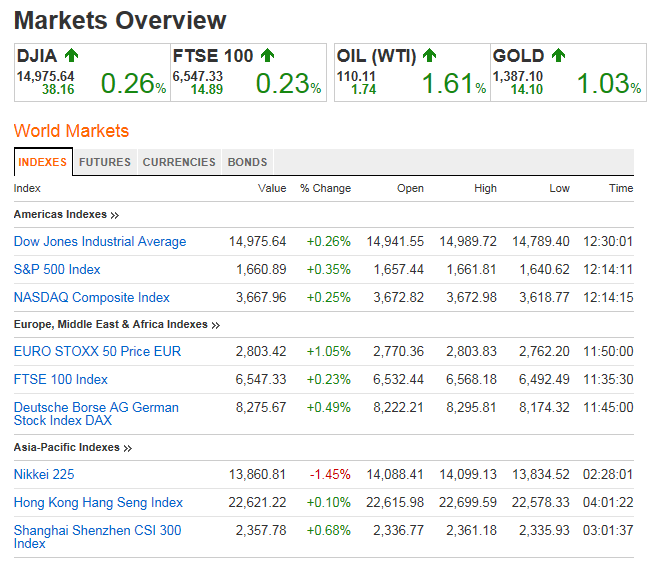The image size is (651, 565).
Task: Select the Bonds tab
Action: coord(247,162)
